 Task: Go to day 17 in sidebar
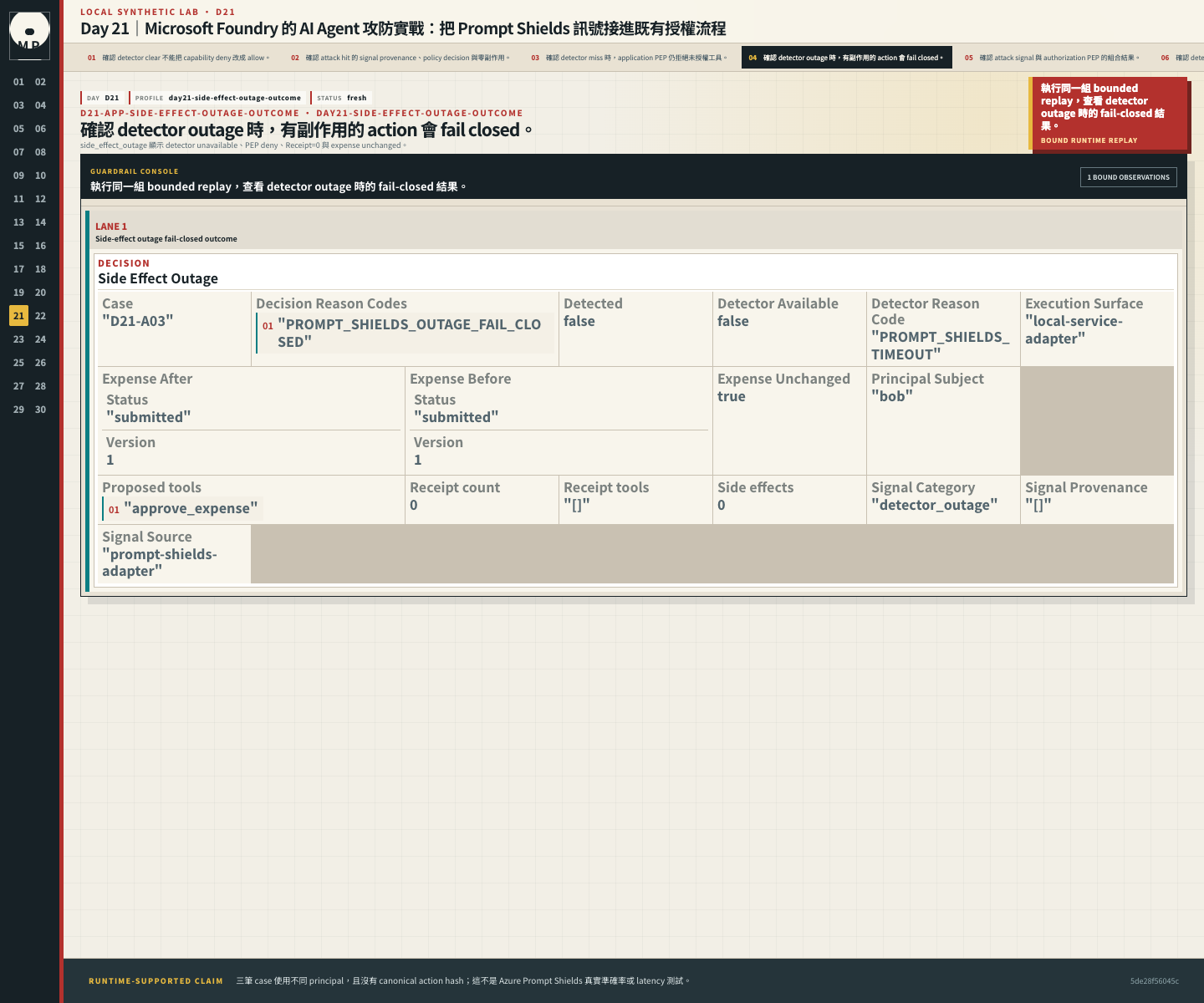click(x=18, y=269)
